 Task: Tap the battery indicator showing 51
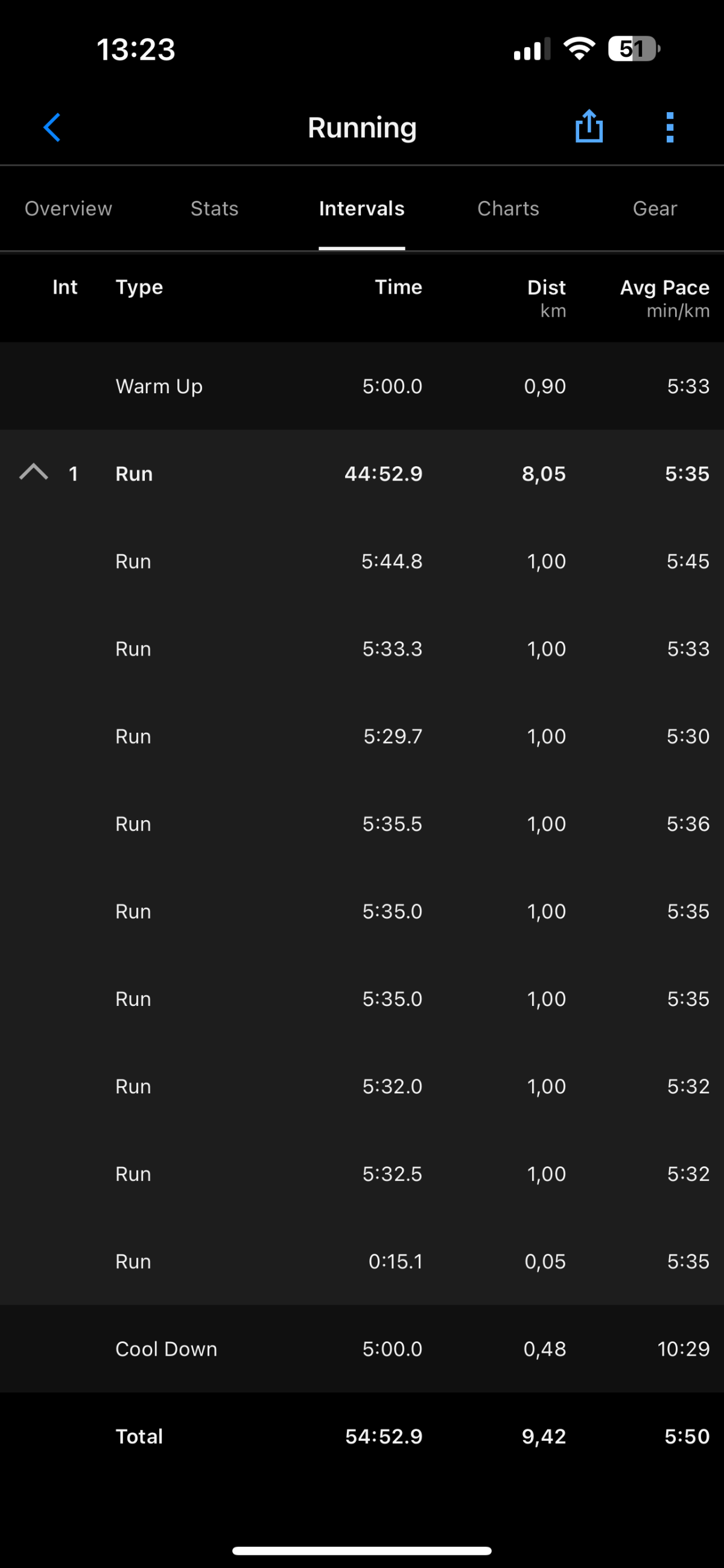pyautogui.click(x=634, y=49)
